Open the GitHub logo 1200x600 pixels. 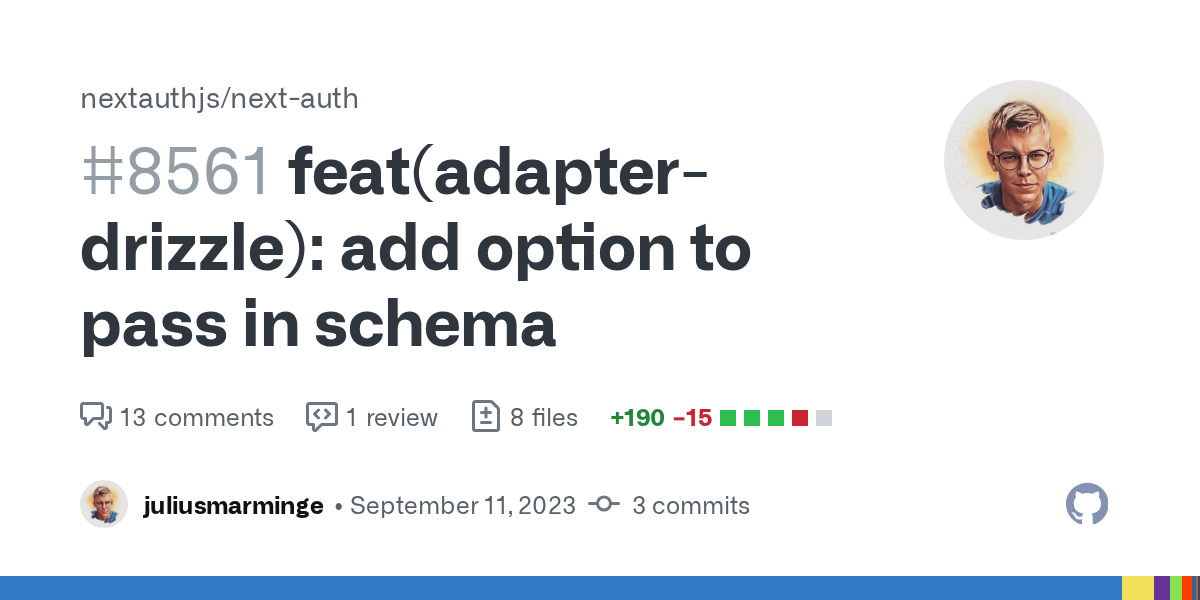tap(1087, 504)
